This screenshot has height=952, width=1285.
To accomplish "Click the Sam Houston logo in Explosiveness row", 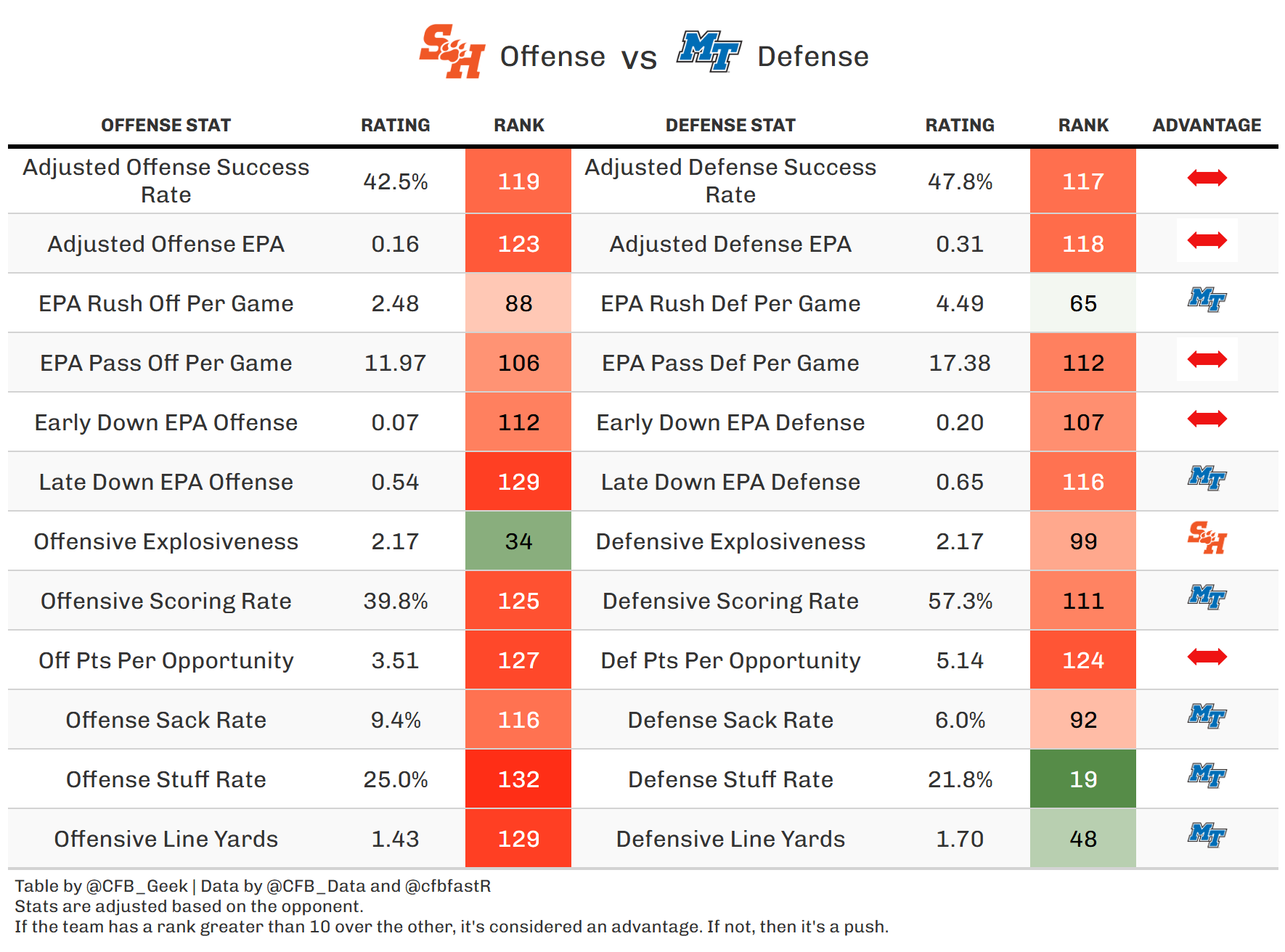I will [x=1207, y=538].
